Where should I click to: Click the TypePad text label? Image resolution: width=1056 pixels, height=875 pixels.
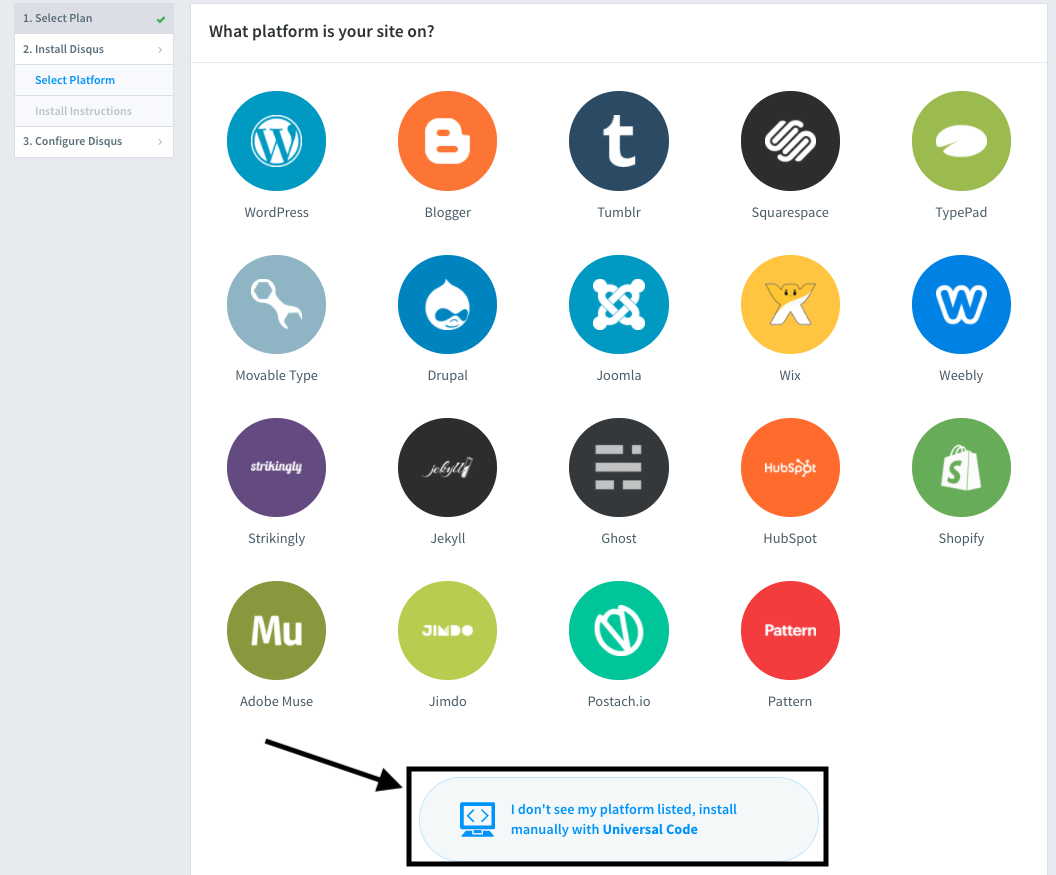point(961,213)
